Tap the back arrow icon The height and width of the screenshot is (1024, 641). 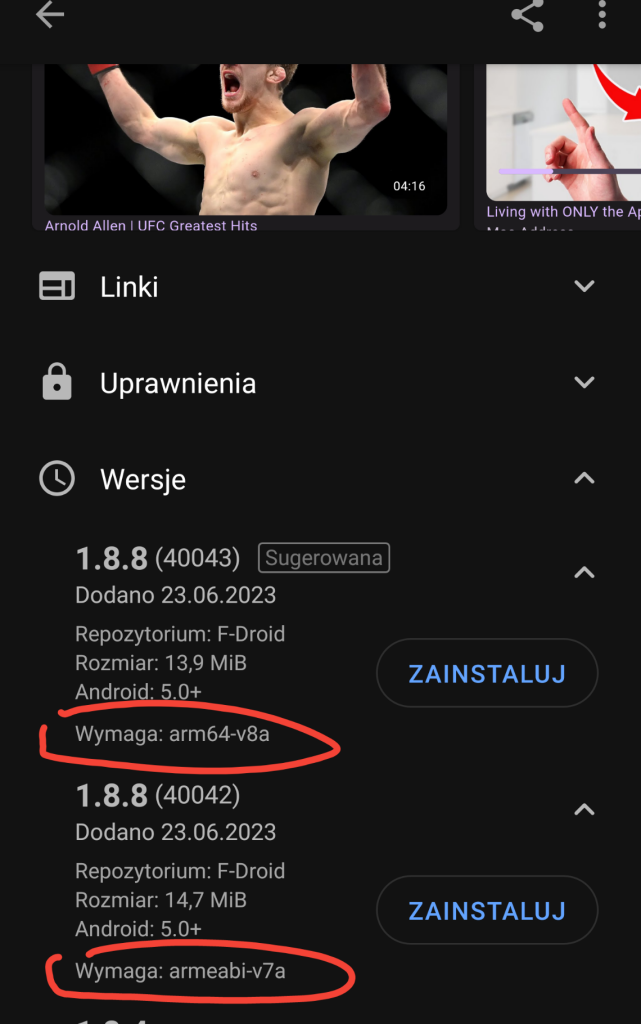tap(50, 15)
